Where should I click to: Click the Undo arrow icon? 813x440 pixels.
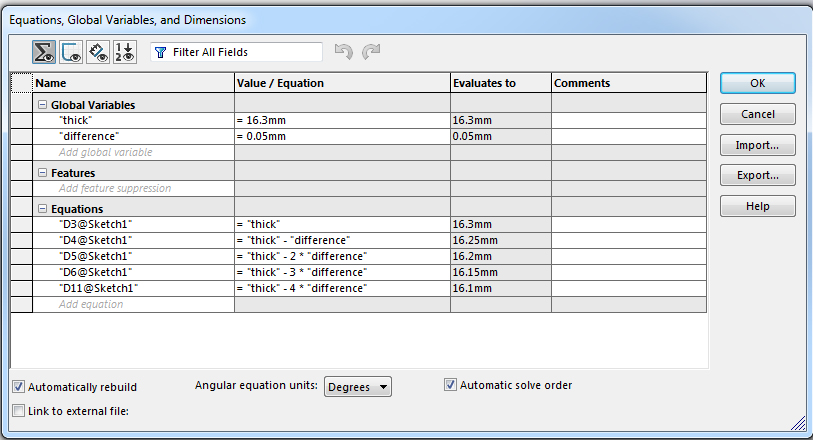click(343, 51)
